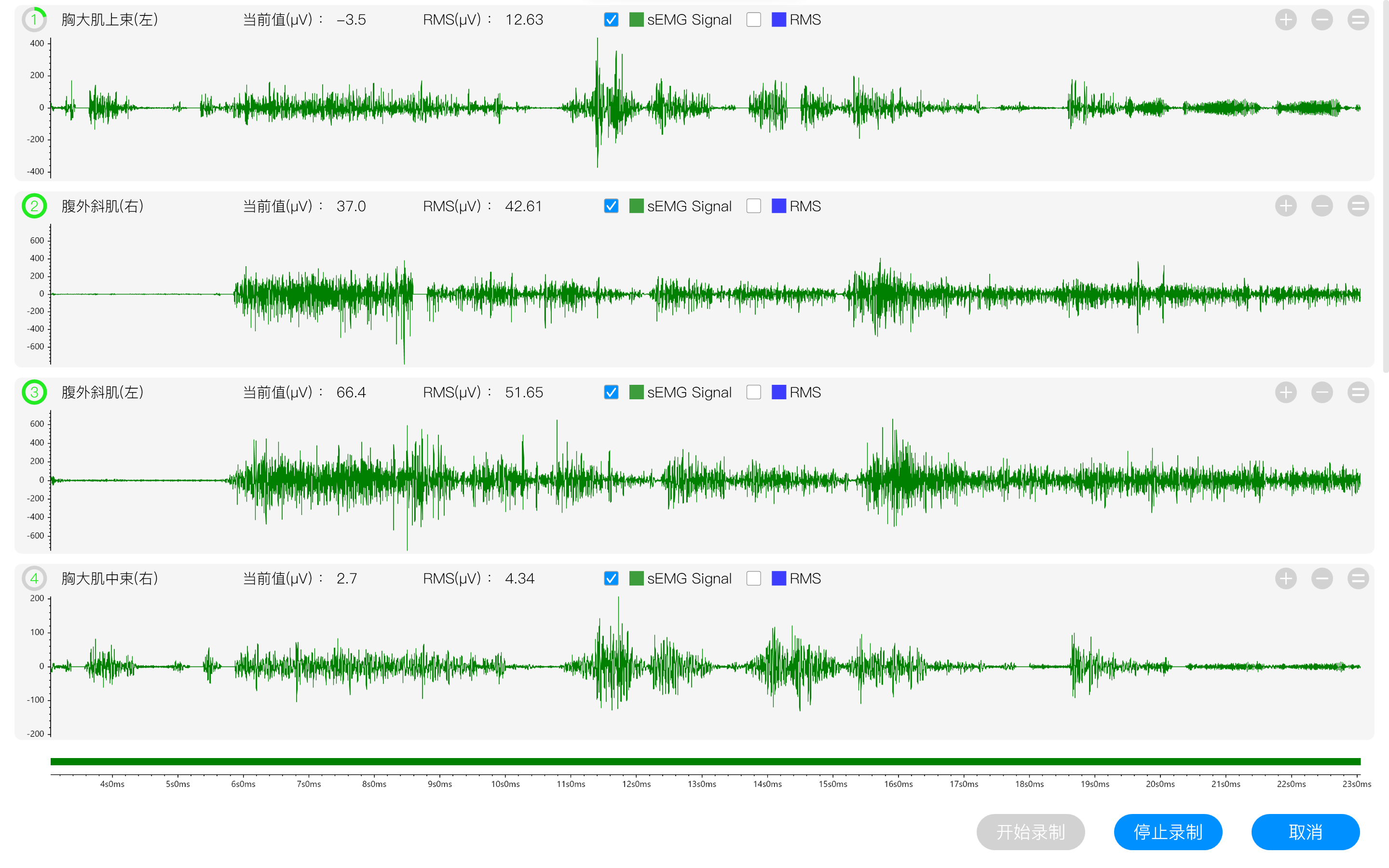Click the 取消 cancel button

pyautogui.click(x=1305, y=832)
